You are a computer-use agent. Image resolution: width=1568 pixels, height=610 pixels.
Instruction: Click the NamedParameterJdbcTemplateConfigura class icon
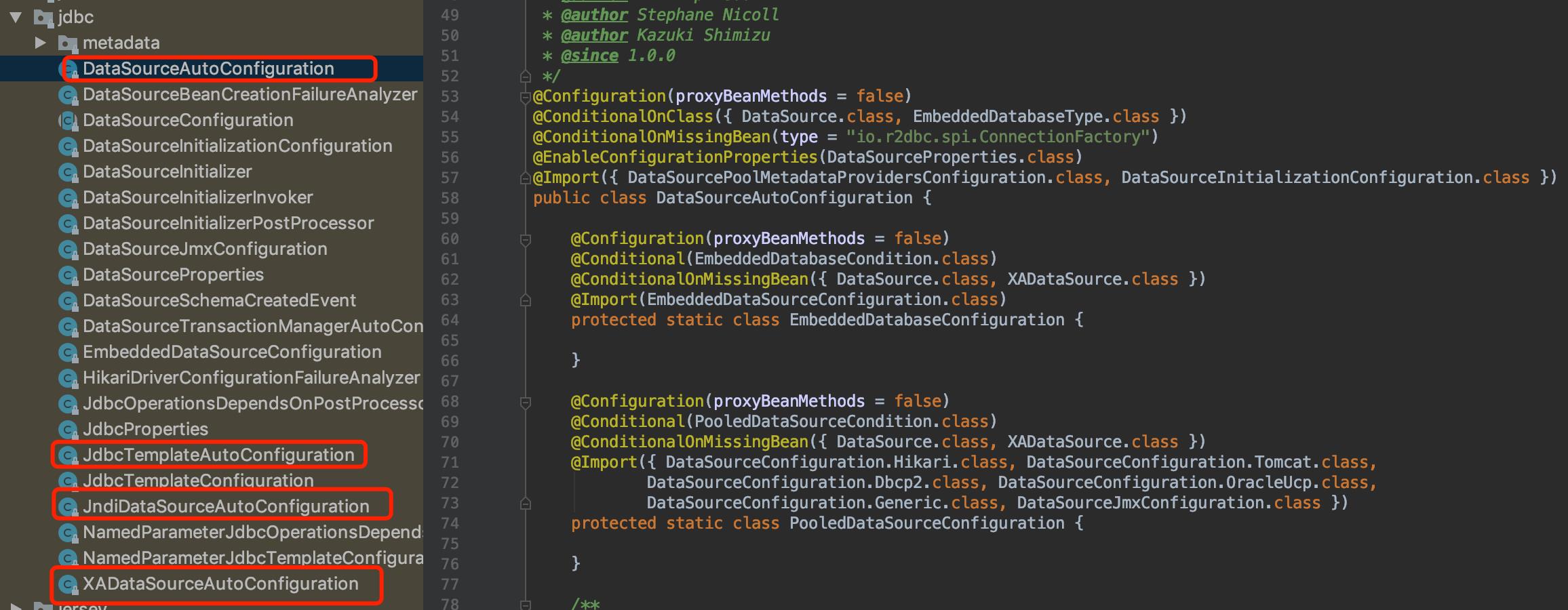point(68,558)
